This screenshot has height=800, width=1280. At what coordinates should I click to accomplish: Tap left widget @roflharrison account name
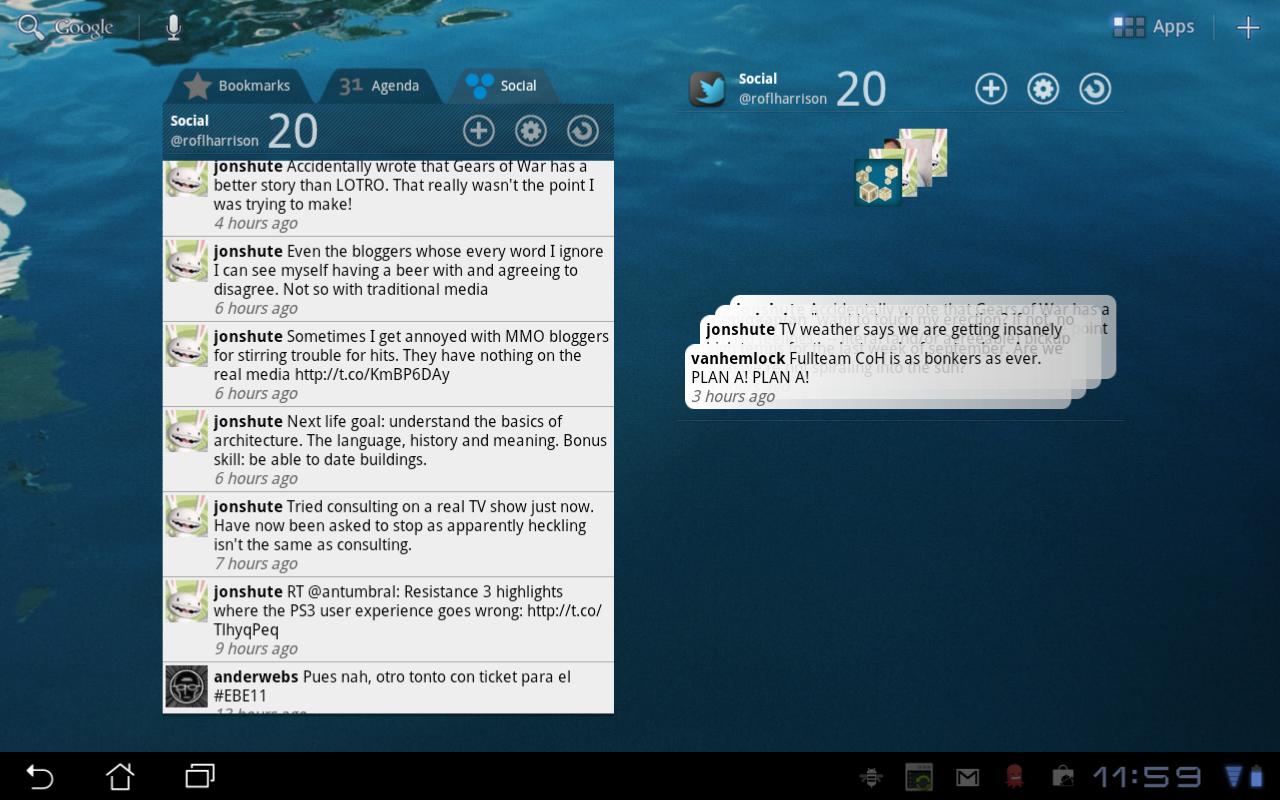tap(214, 141)
